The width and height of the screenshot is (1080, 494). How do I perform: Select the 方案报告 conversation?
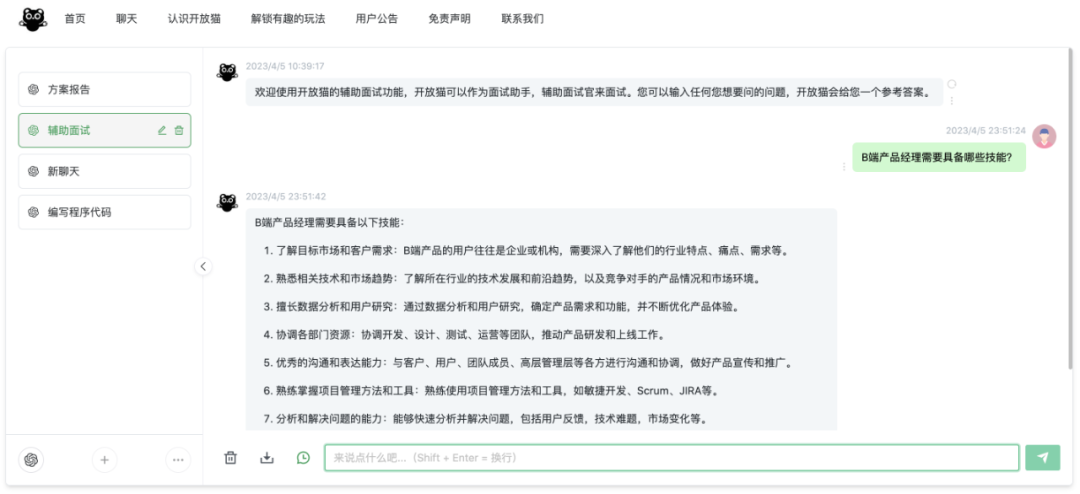click(x=105, y=90)
